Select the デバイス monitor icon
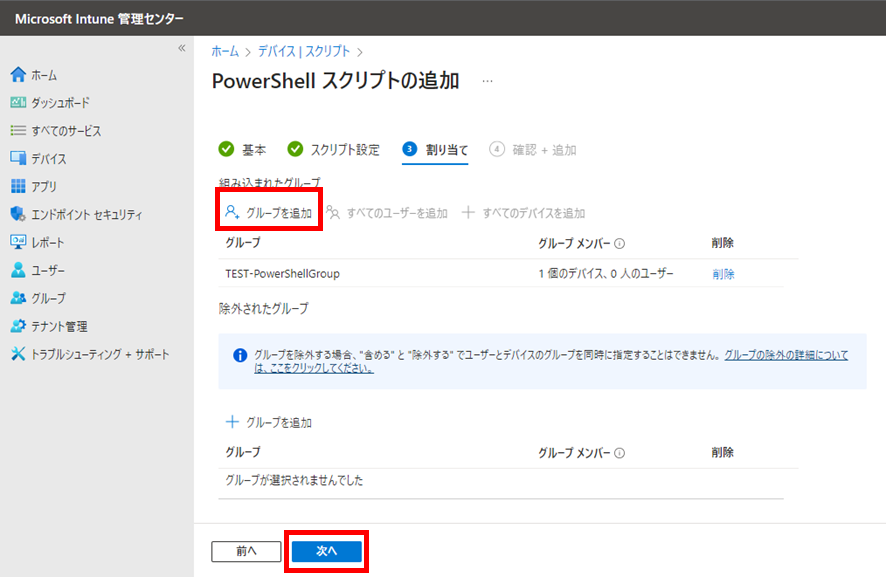 (x=18, y=158)
